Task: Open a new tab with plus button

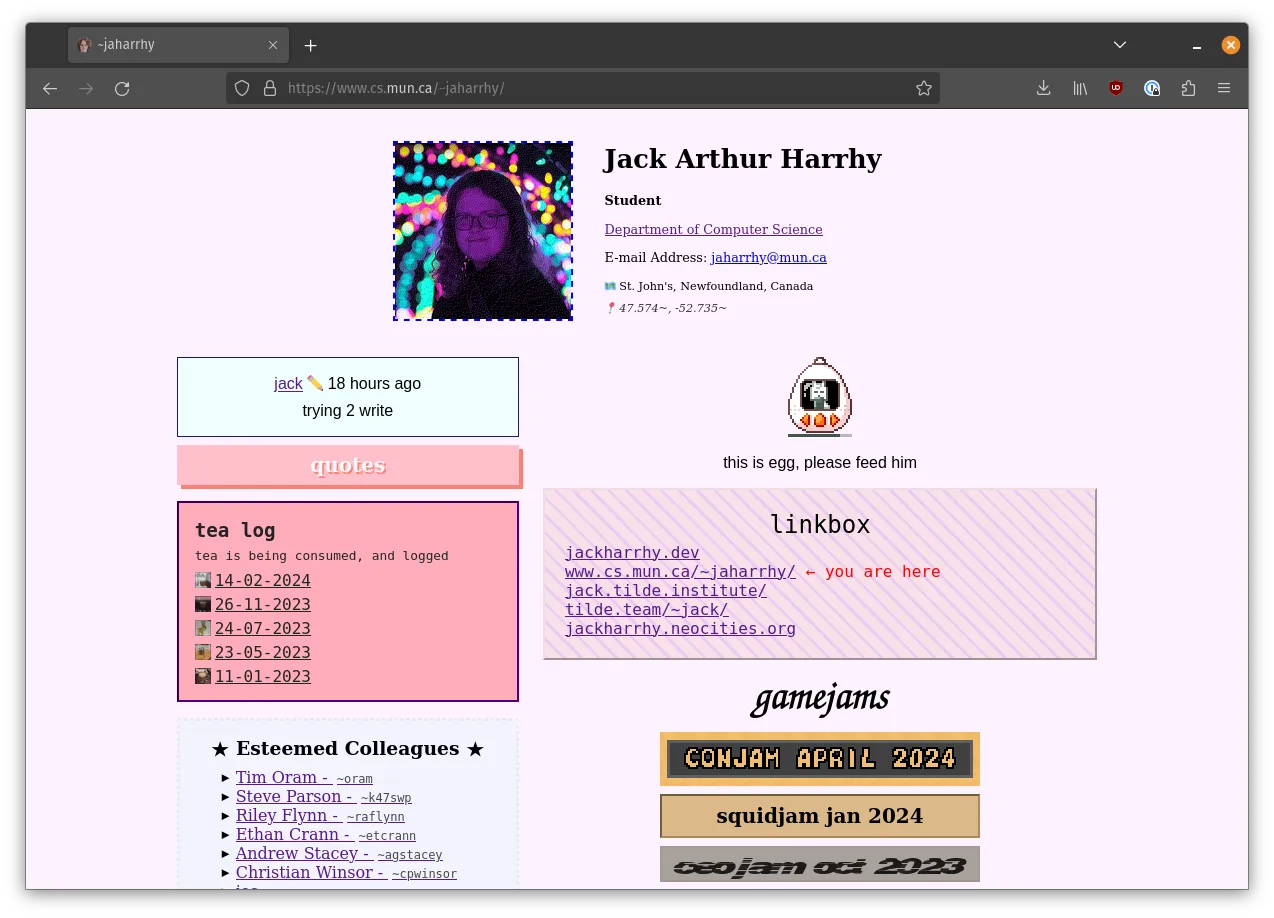Action: click(x=311, y=46)
